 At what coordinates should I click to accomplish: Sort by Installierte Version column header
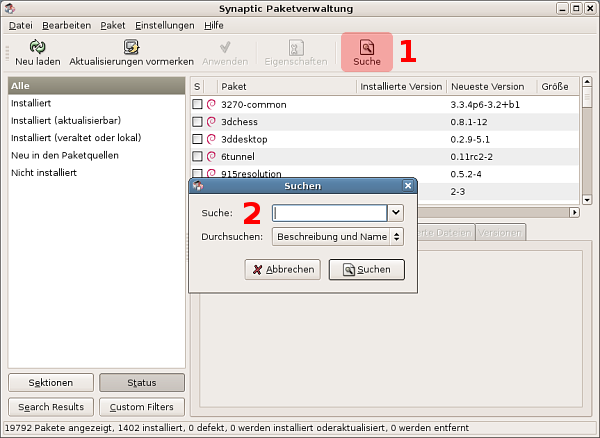[x=401, y=86]
